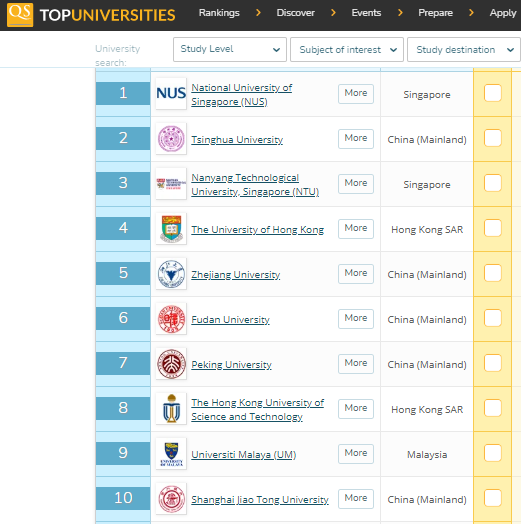Tick the checkbox for Shanghai Jiao Tong University
Viewport: 521px width, 524px height.
coord(493,498)
